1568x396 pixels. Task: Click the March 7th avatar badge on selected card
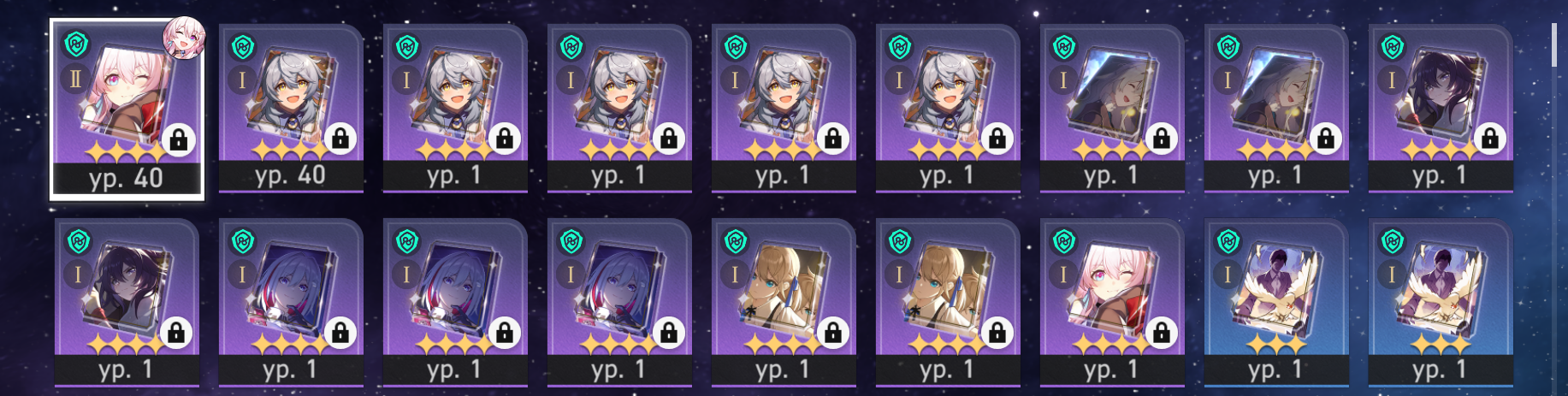(x=184, y=38)
